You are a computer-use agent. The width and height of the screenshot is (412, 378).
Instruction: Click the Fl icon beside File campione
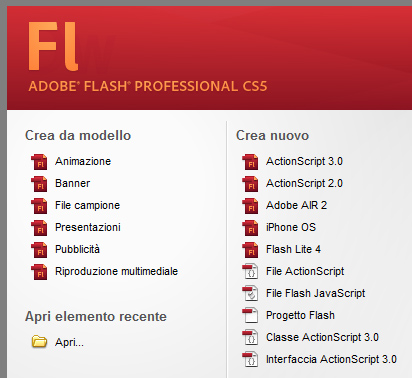39,206
